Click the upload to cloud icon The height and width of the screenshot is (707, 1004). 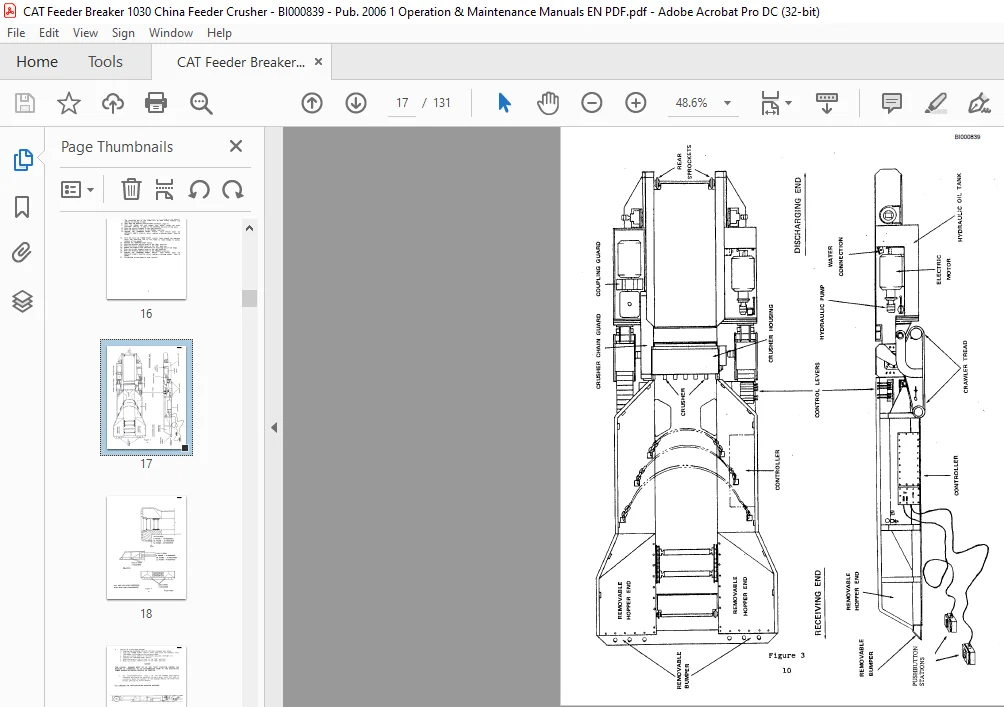pyautogui.click(x=113, y=103)
